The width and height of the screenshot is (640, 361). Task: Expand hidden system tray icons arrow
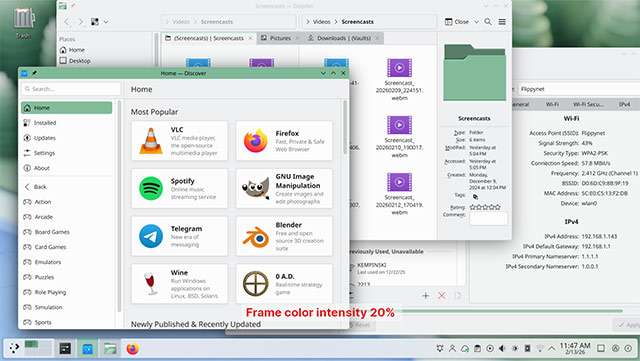[x=552, y=348]
